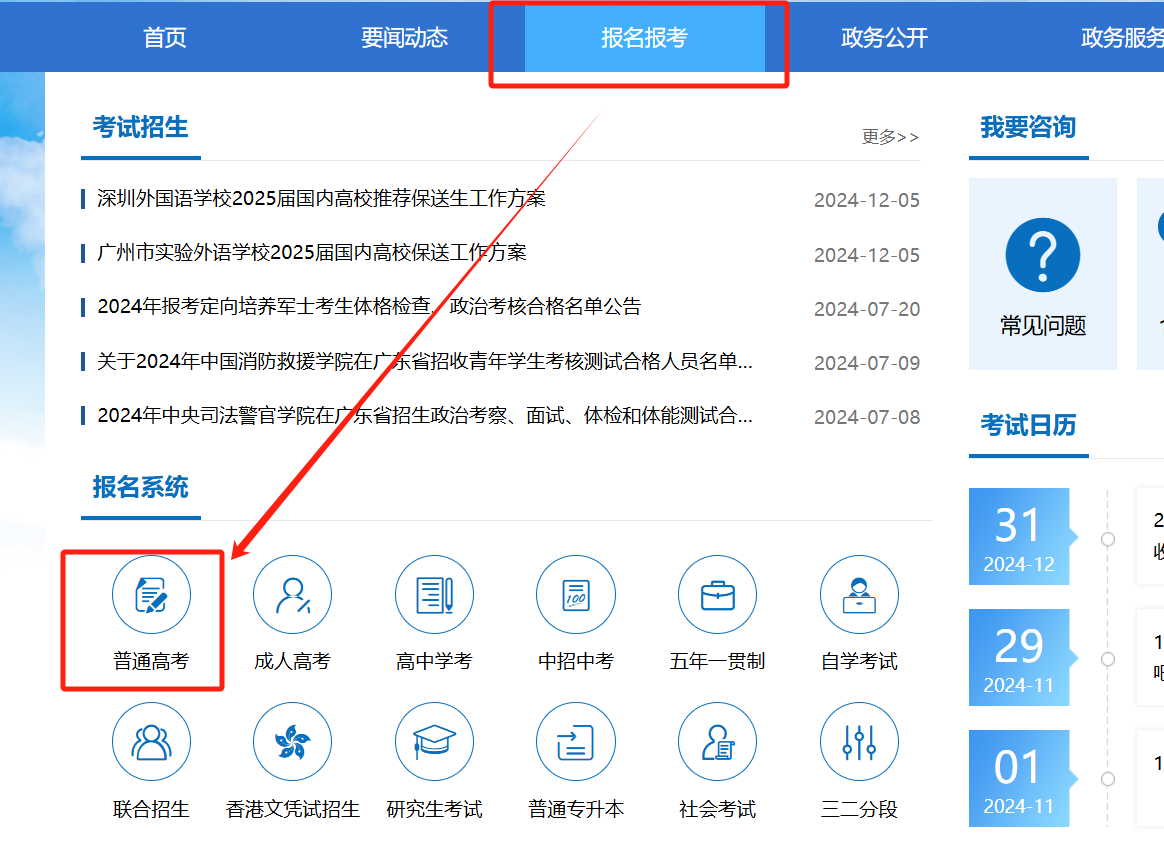This screenshot has width=1164, height=861.
Task: Select the 报名报考 navigation tab
Action: (x=644, y=37)
